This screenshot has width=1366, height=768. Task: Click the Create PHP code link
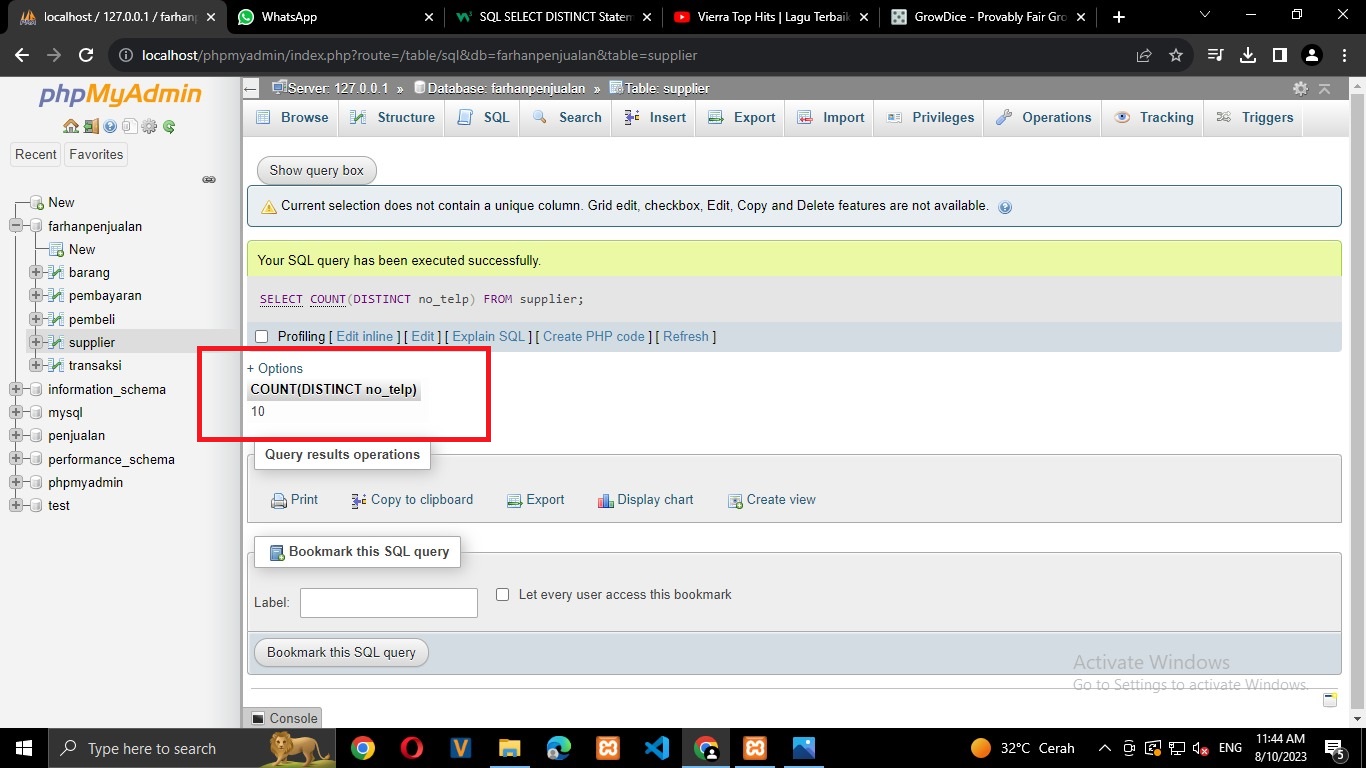point(594,337)
